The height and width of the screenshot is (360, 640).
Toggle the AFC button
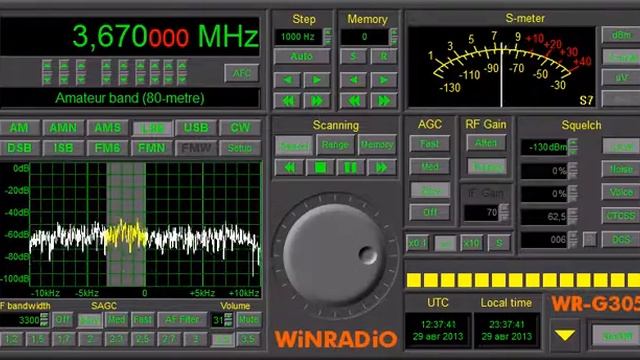pyautogui.click(x=242, y=73)
